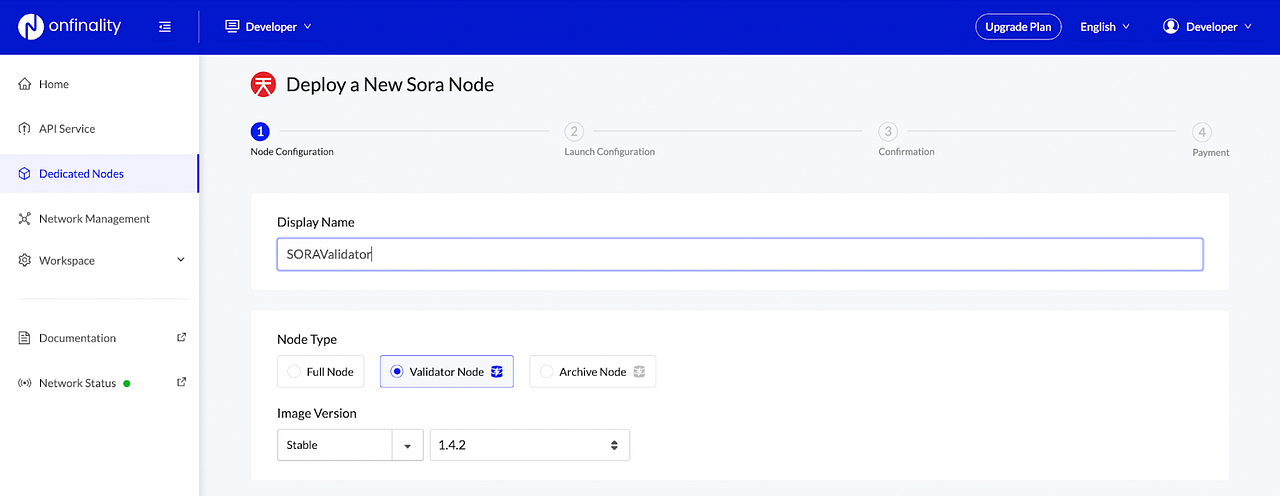The image size is (1280, 496).
Task: Click the Sora red logo icon
Action: pos(263,85)
